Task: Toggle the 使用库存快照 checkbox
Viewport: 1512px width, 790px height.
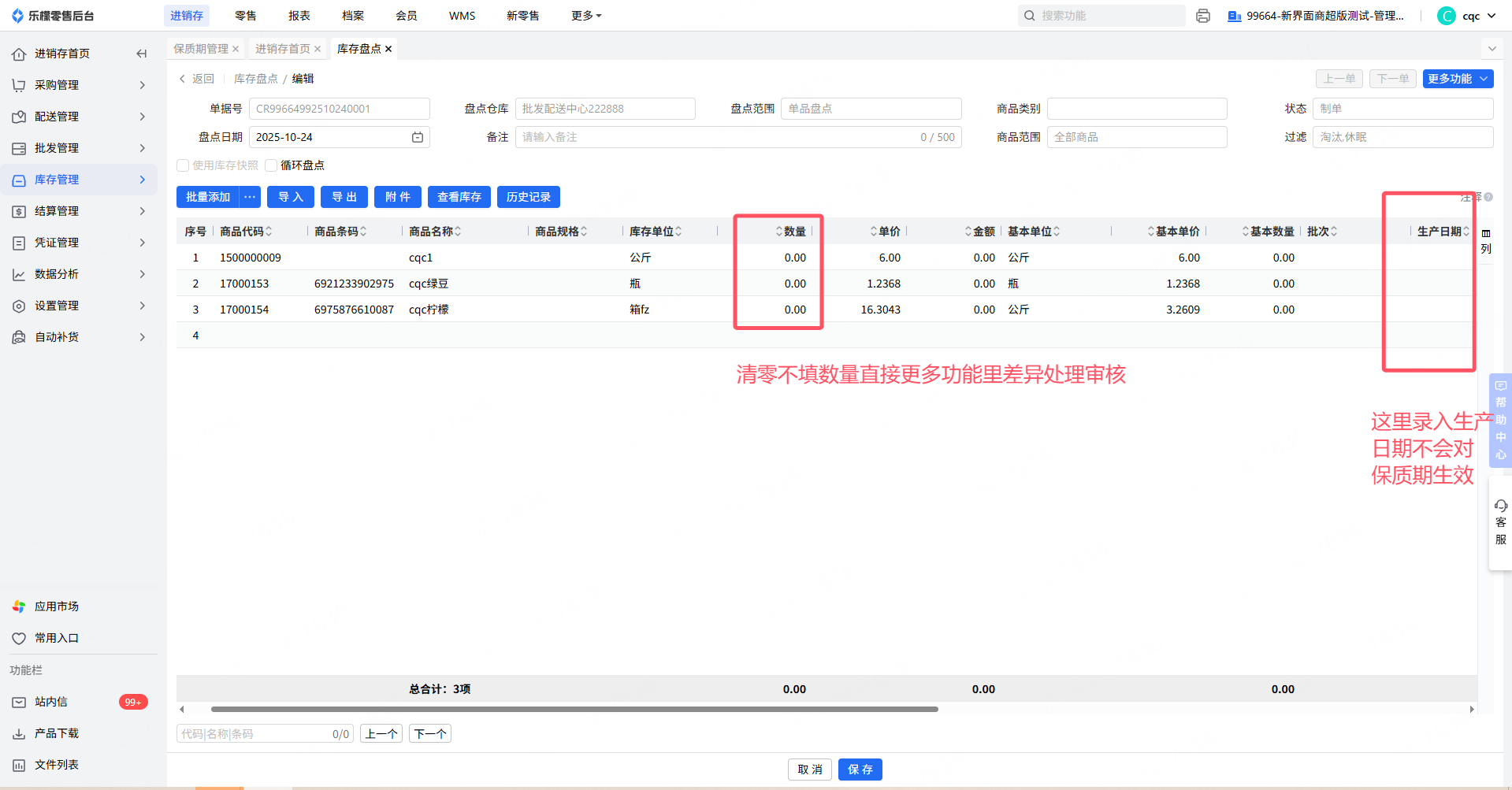Action: (183, 165)
